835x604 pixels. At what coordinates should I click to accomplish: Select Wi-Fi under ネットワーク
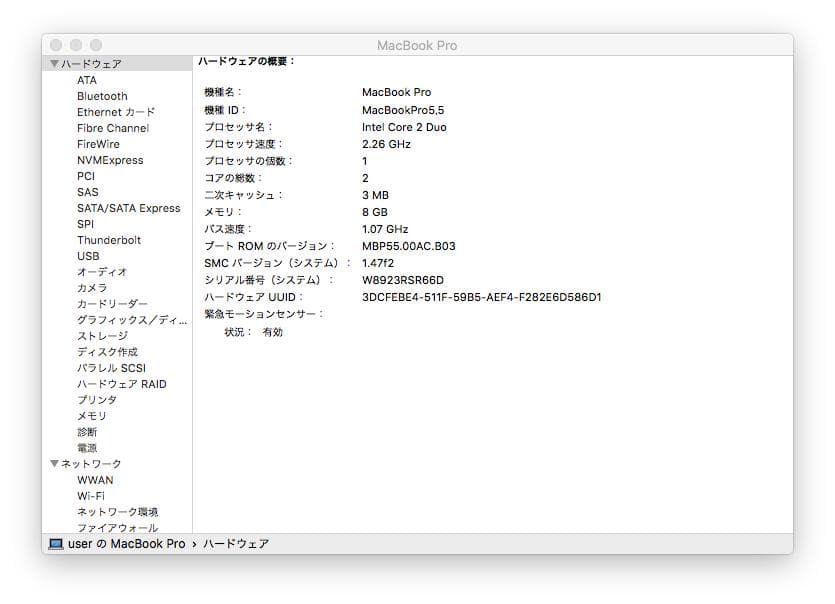[x=91, y=495]
